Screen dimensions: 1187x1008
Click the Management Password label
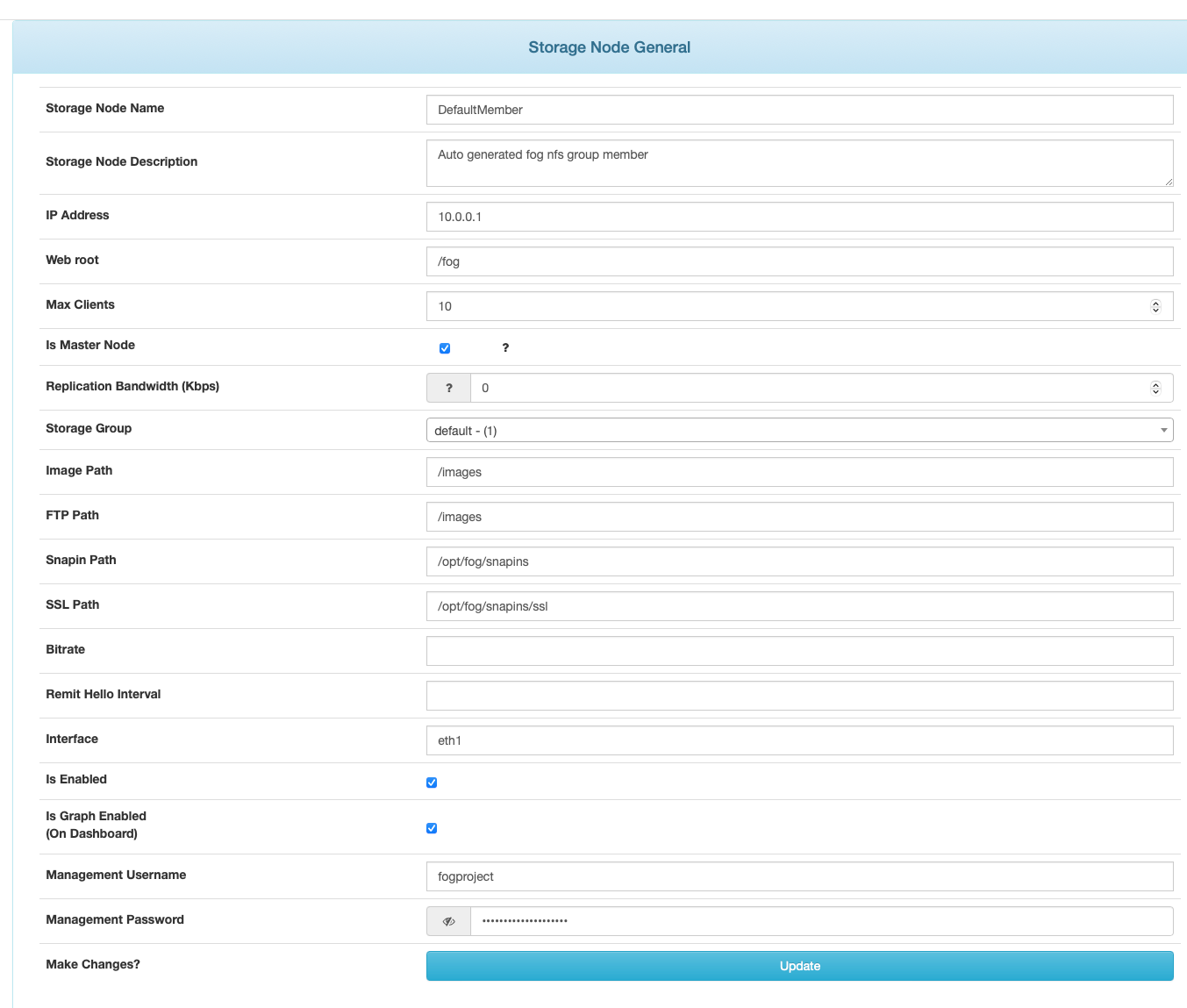pos(115,919)
